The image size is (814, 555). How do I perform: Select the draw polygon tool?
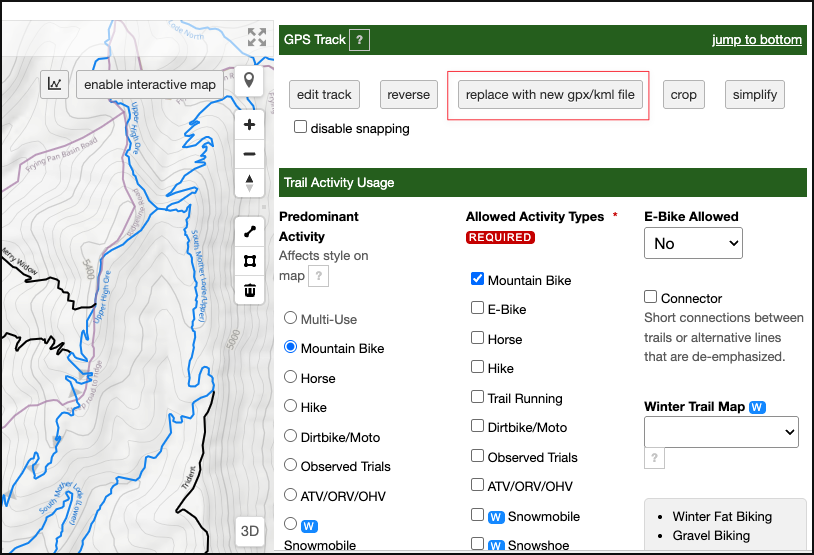coord(249,261)
